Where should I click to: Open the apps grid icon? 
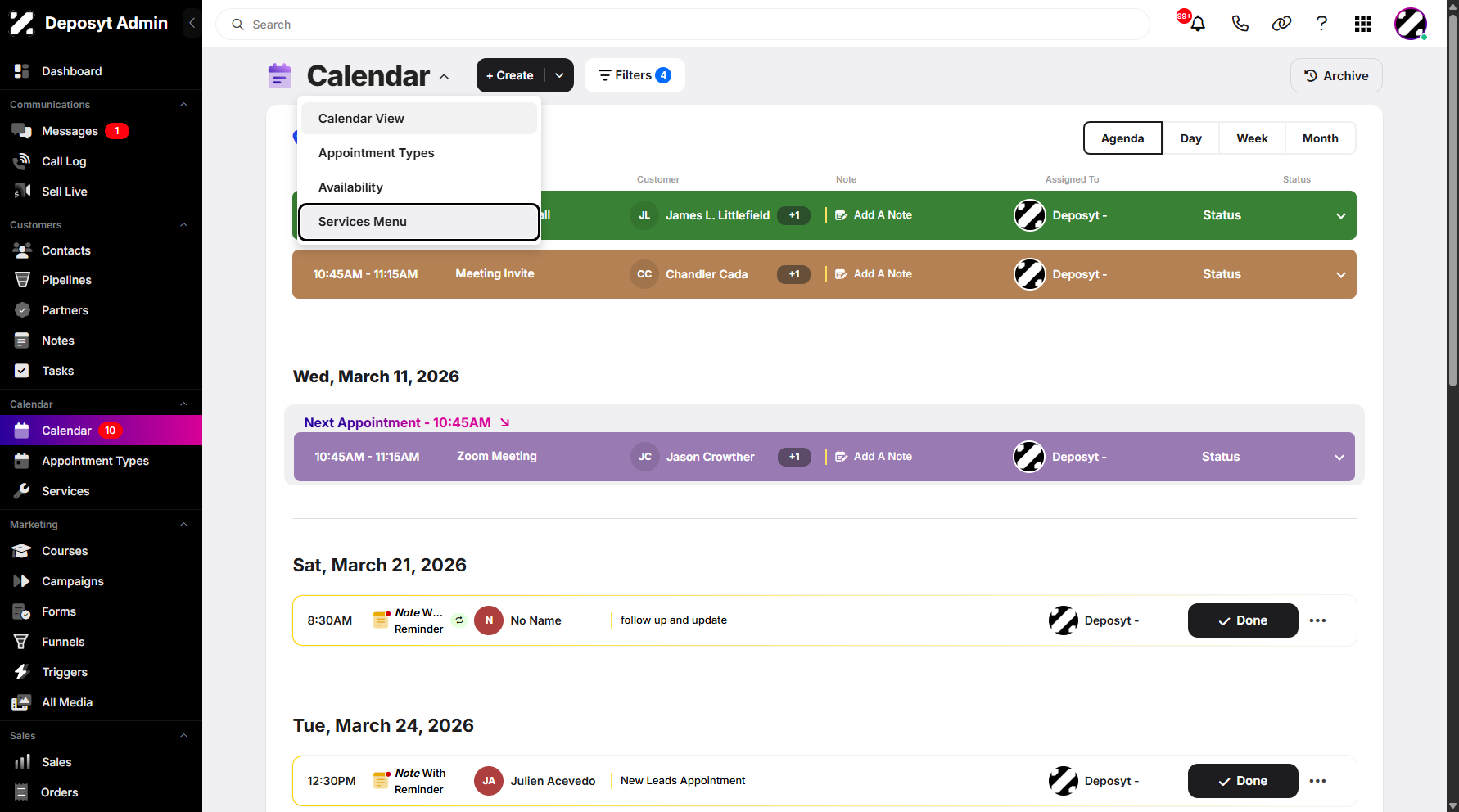(1363, 24)
